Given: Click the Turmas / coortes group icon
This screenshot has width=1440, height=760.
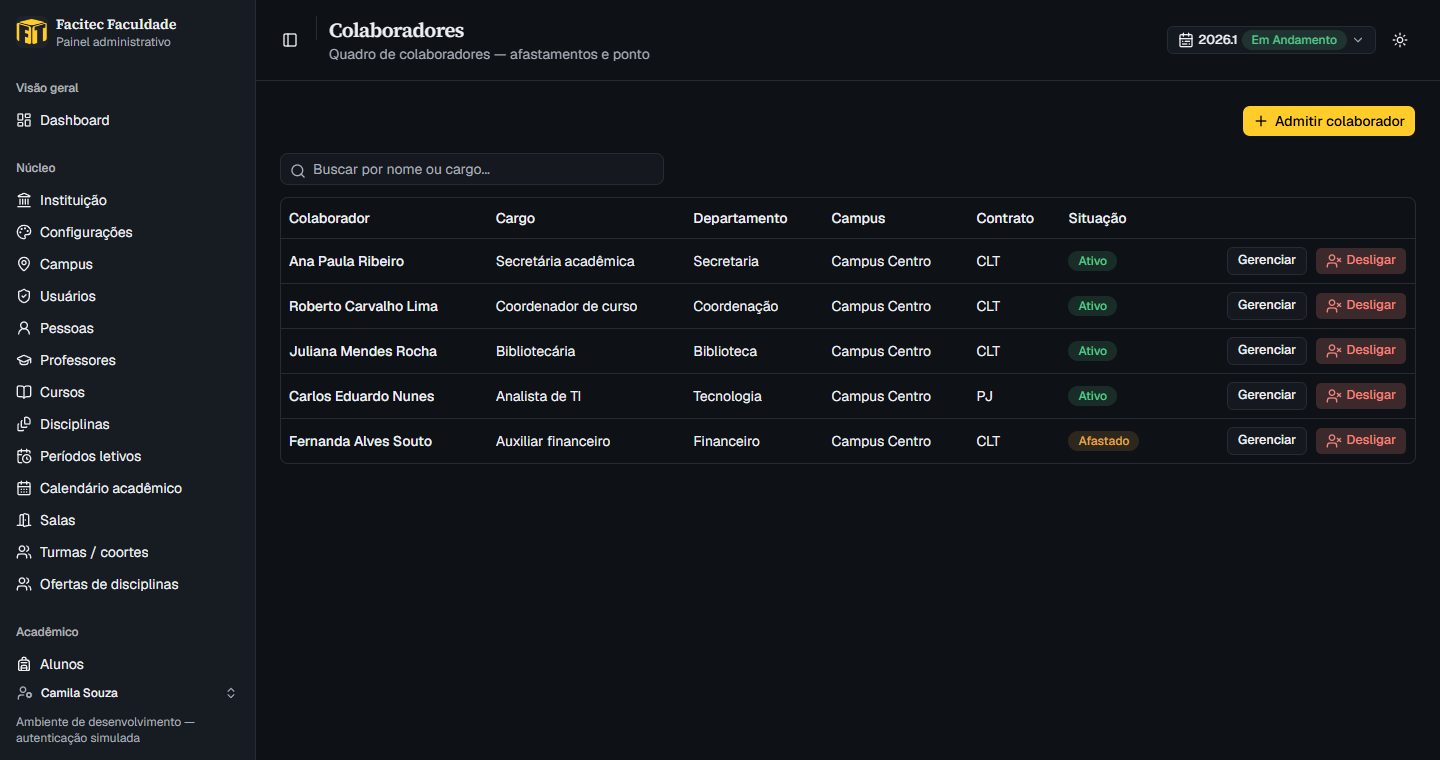Looking at the screenshot, I should 24,552.
